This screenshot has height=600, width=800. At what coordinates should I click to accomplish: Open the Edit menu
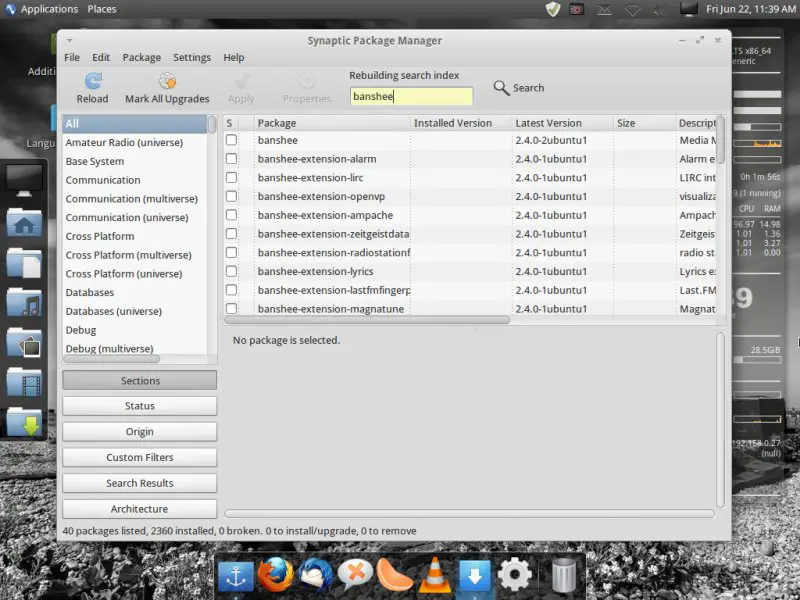click(101, 58)
